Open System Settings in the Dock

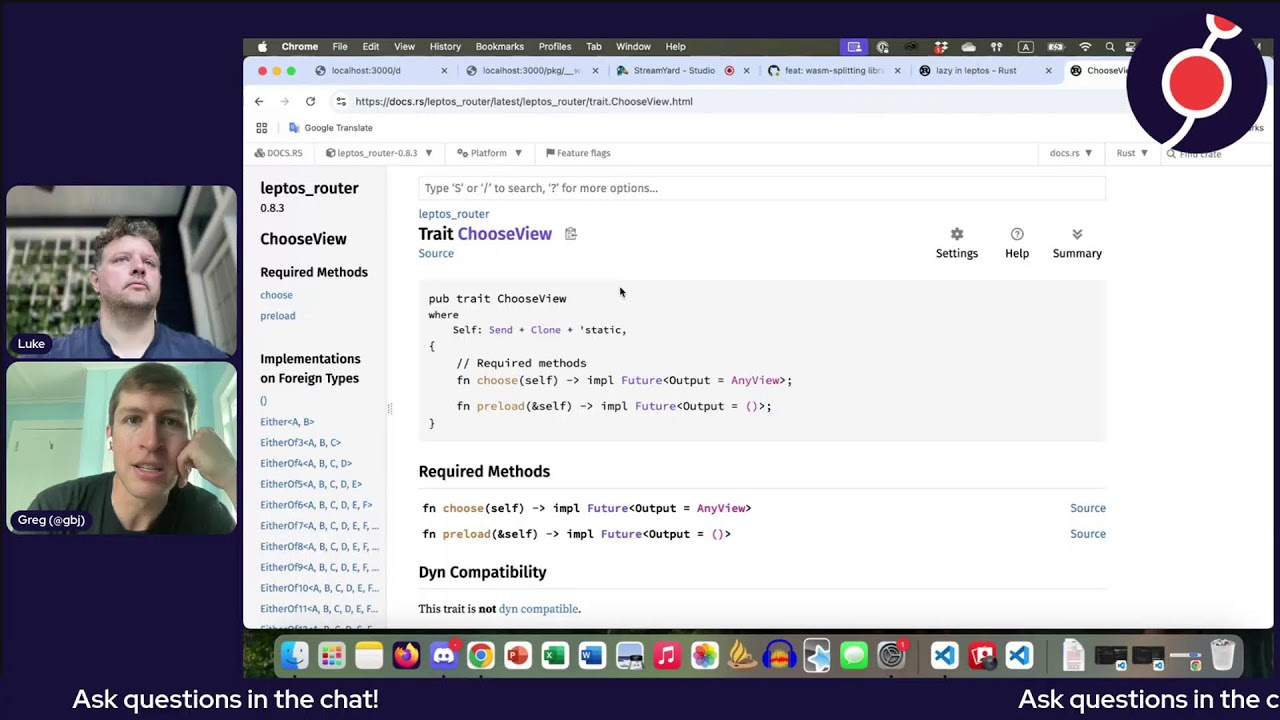coord(890,656)
